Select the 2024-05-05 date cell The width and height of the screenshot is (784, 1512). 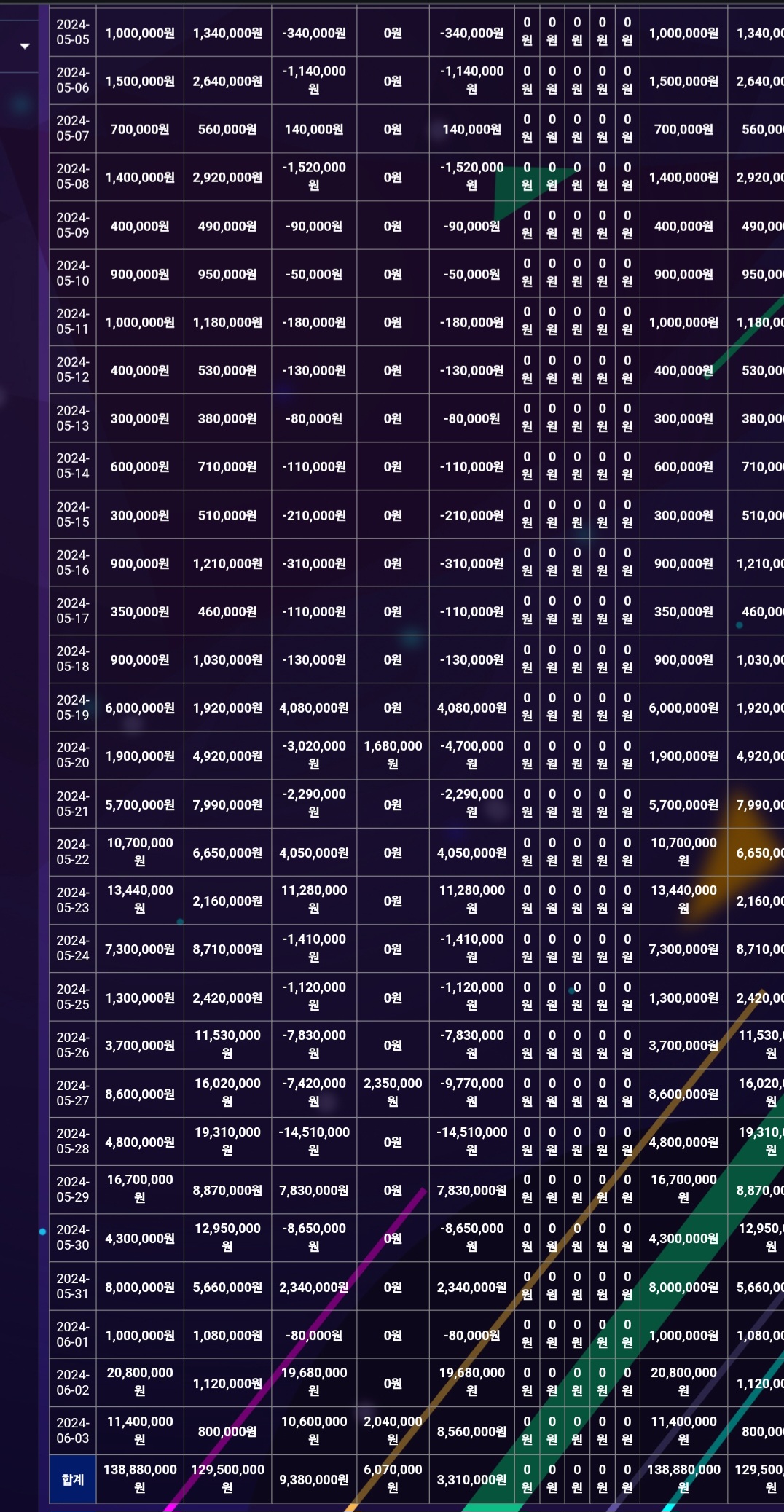(73, 33)
